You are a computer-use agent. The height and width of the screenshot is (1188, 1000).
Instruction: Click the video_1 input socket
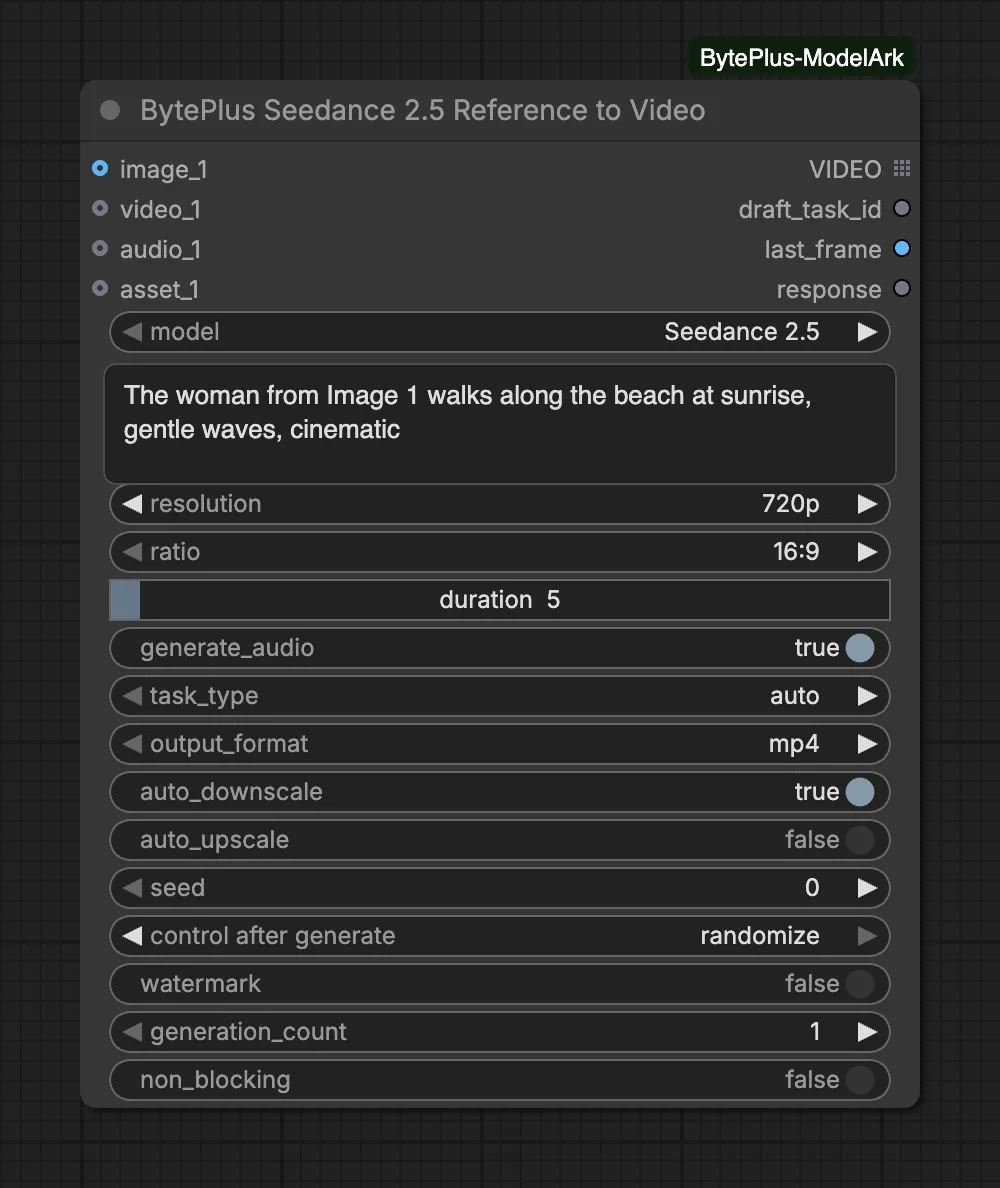(100, 208)
